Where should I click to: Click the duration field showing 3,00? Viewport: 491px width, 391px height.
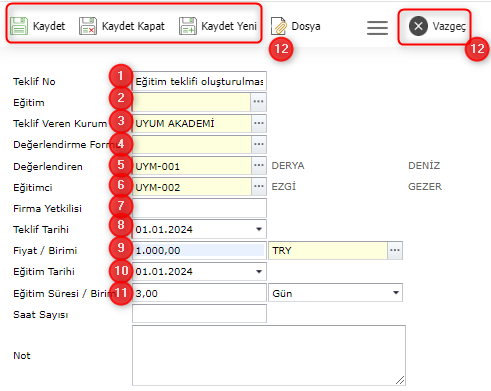pos(199,293)
